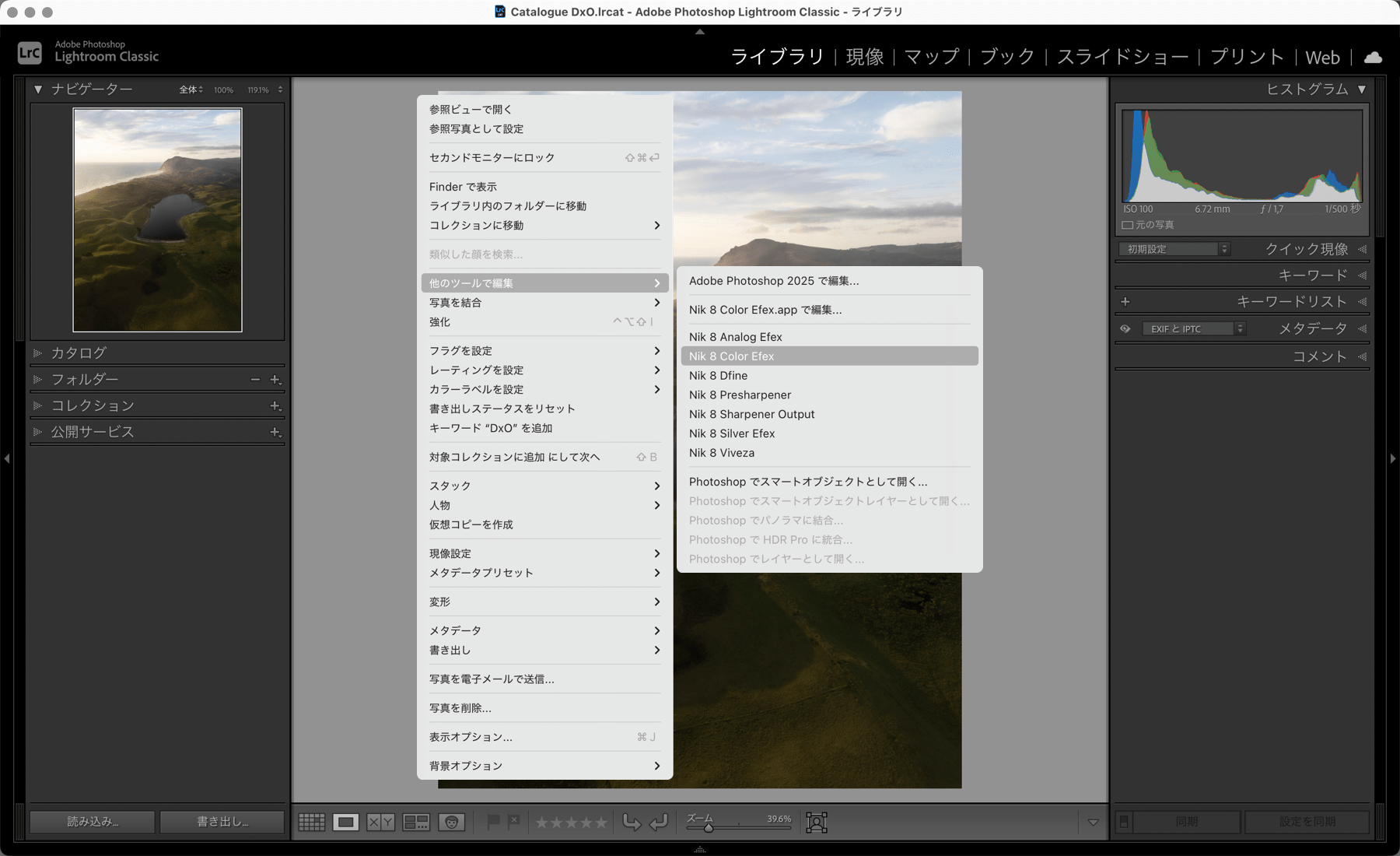Viewport: 1400px width, 856px height.
Task: Open 初期設定 preset dropdown
Action: coord(1174,249)
